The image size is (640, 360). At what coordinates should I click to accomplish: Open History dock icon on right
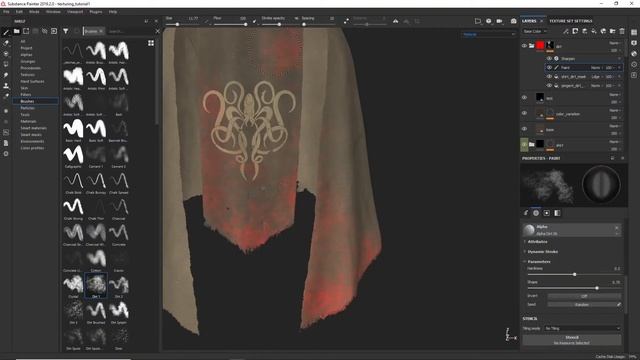(634, 64)
